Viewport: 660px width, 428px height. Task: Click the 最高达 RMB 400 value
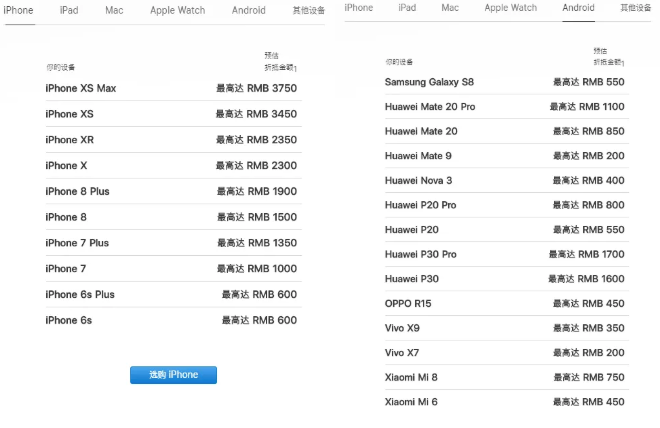(588, 181)
